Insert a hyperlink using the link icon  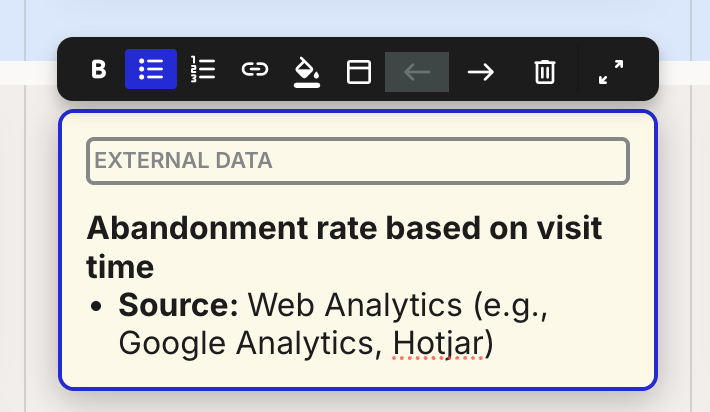coord(255,70)
